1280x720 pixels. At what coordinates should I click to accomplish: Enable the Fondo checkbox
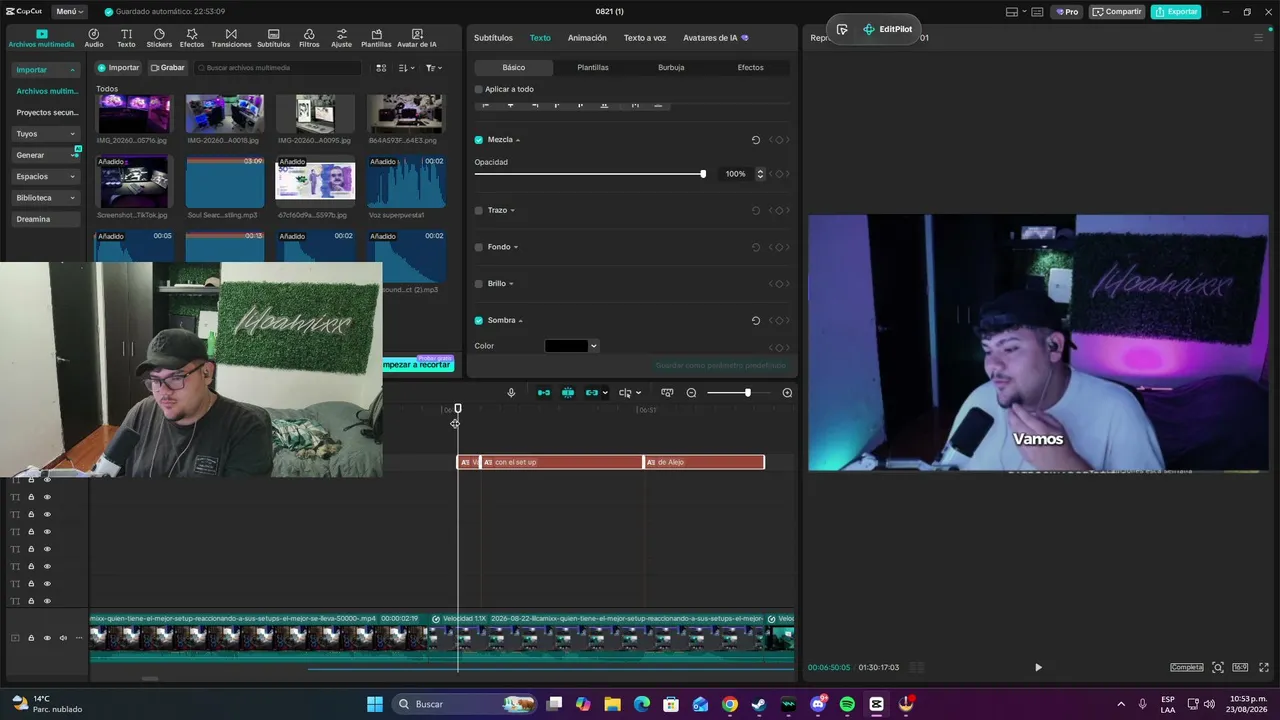tap(479, 247)
